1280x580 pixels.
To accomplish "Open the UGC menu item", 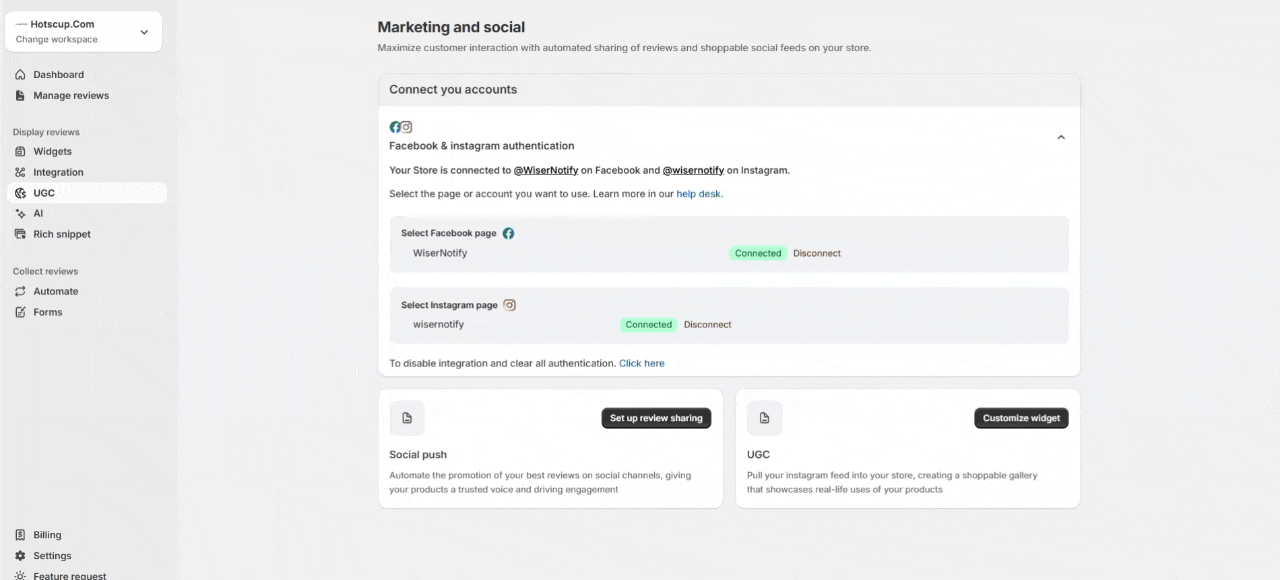I will [44, 193].
